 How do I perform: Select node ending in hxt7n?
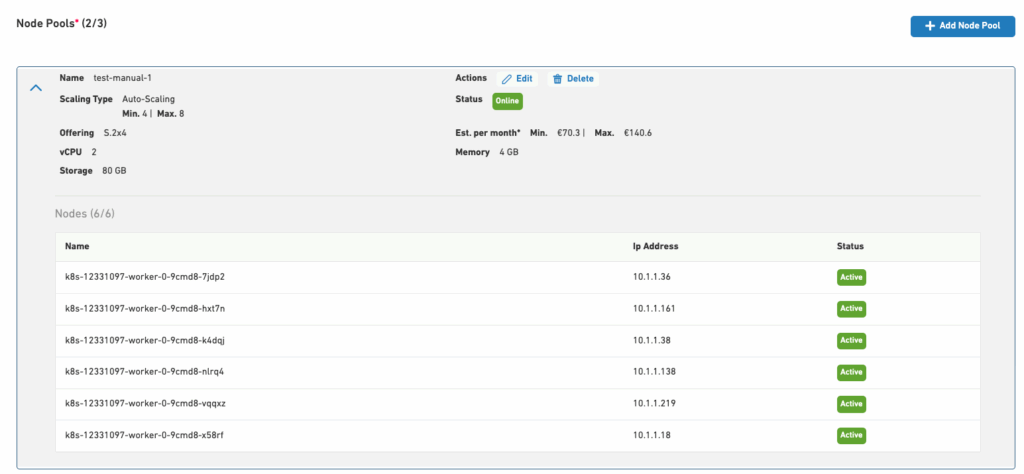tap(152, 308)
